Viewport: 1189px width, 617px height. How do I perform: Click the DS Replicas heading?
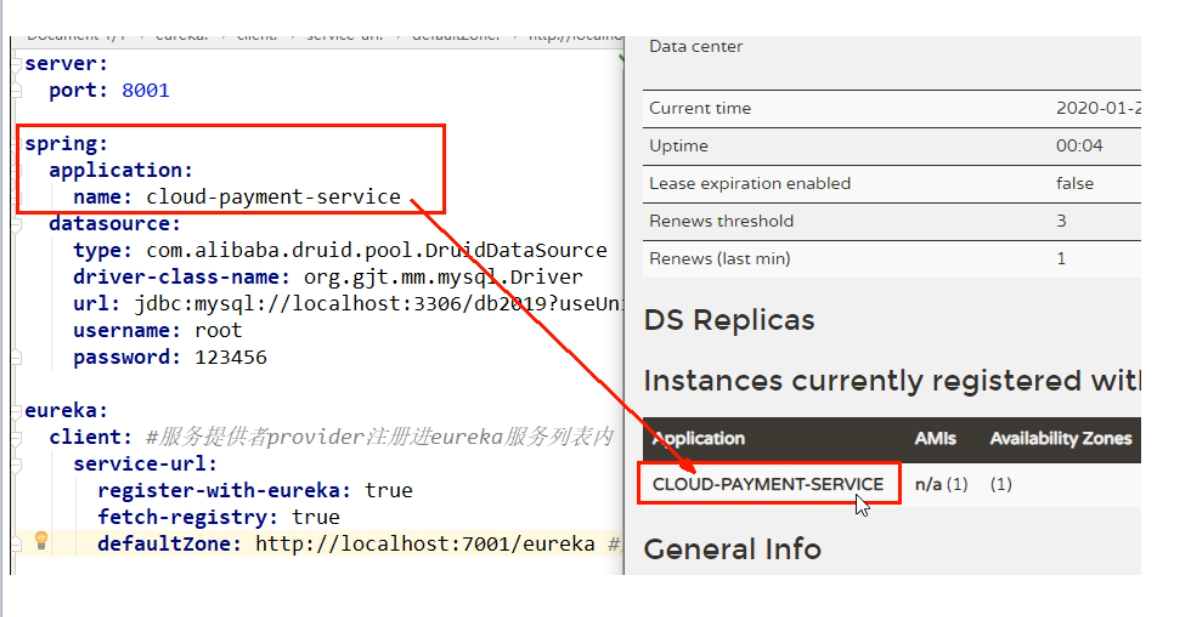pos(729,320)
